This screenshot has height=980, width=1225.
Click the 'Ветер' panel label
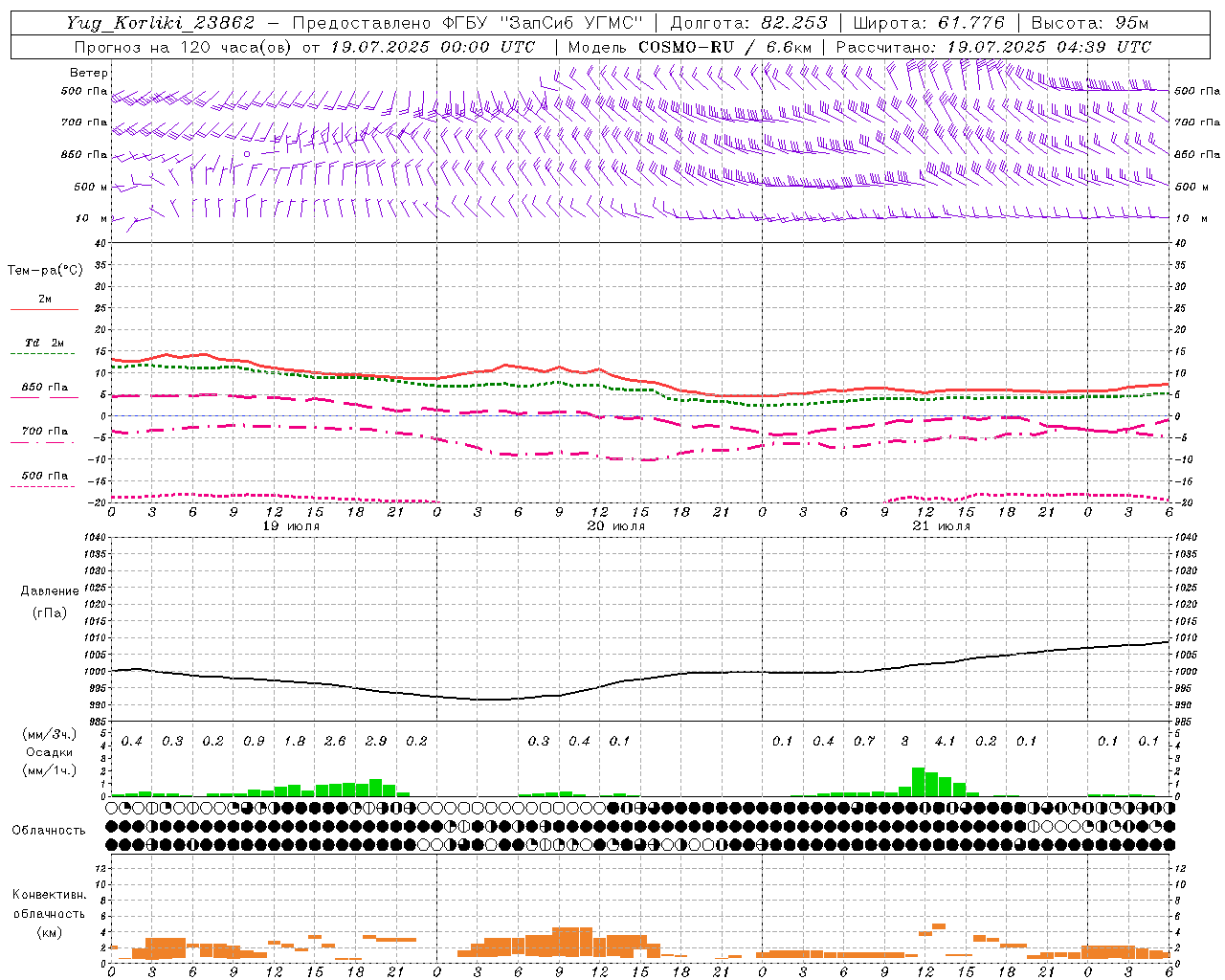click(x=89, y=73)
